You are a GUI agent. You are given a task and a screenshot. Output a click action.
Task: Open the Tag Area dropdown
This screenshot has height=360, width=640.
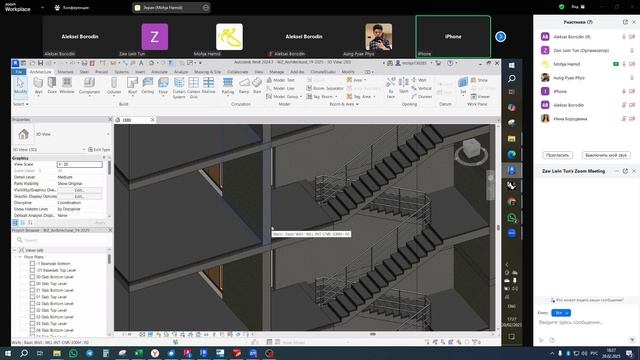tap(374, 97)
